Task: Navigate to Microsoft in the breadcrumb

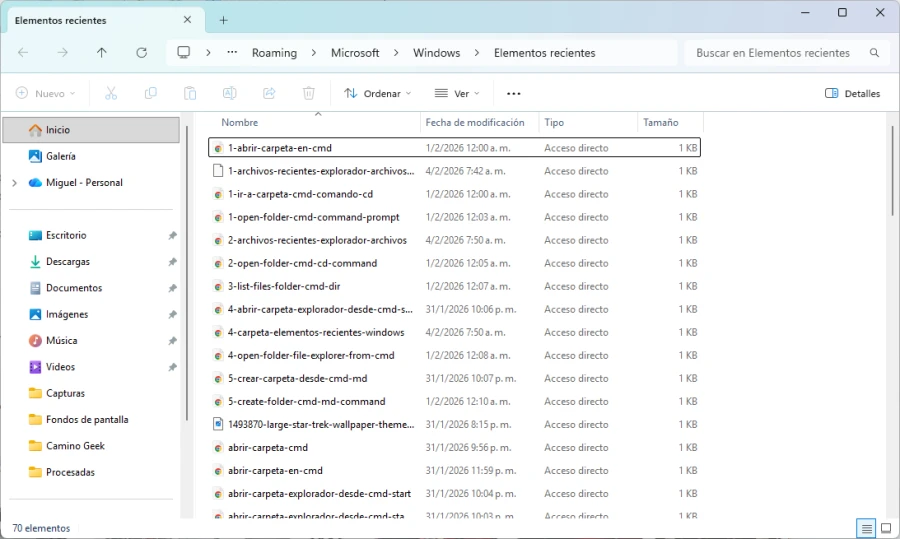Action: click(x=355, y=53)
